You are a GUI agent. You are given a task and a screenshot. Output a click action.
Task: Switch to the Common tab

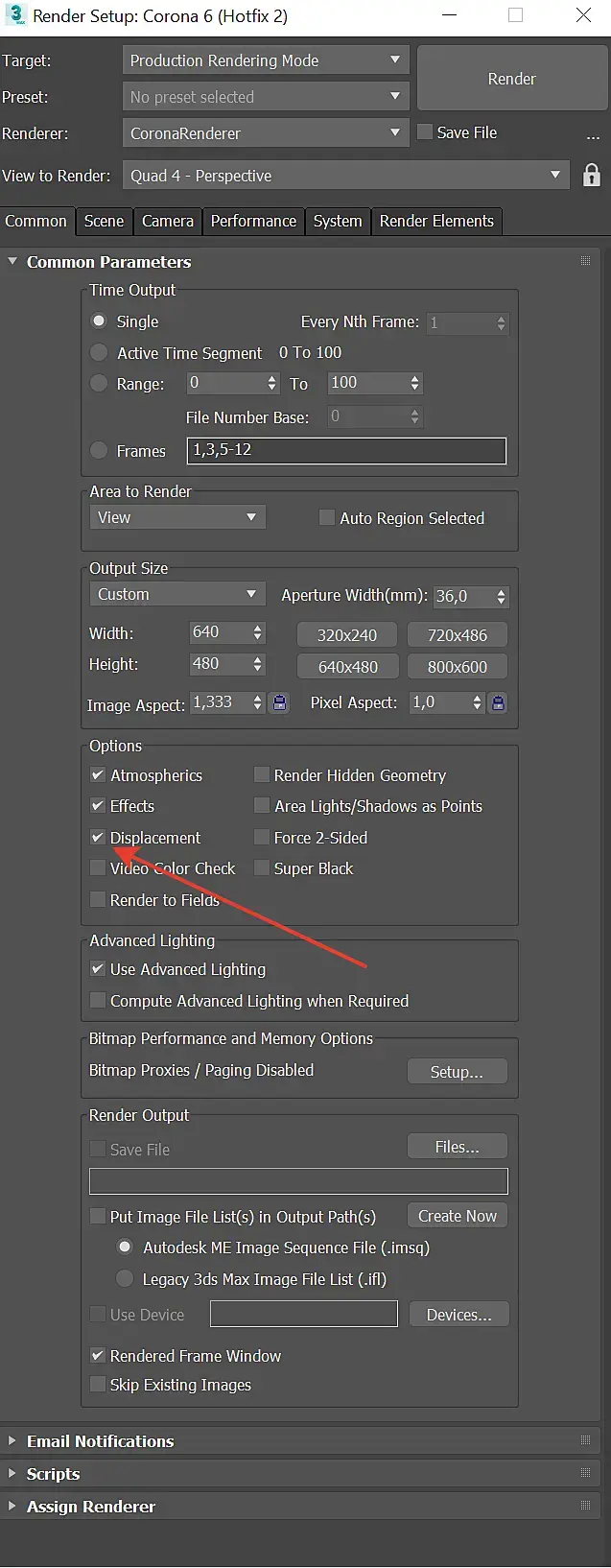(36, 221)
